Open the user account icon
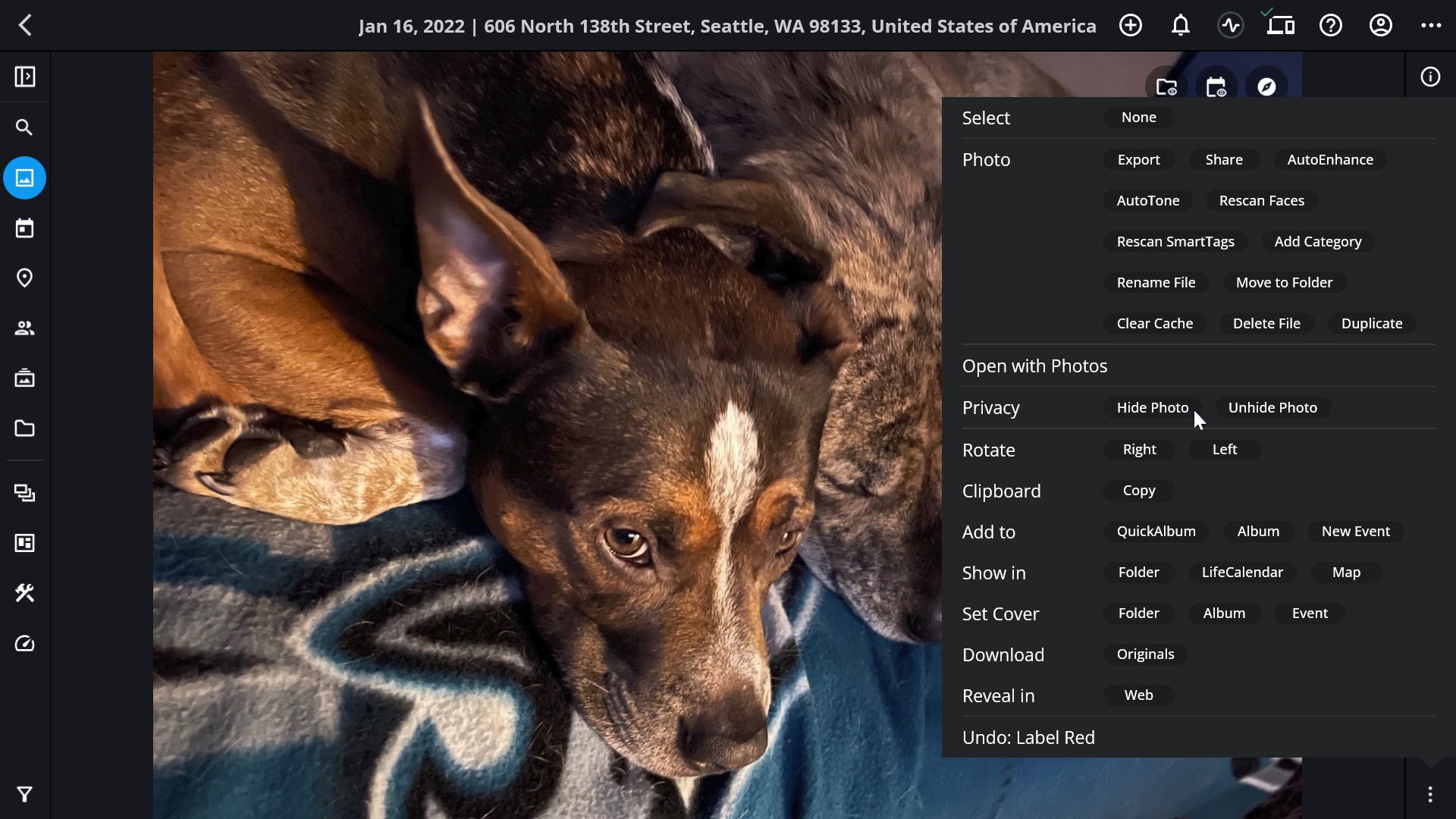Viewport: 1456px width, 819px height. coord(1381,26)
